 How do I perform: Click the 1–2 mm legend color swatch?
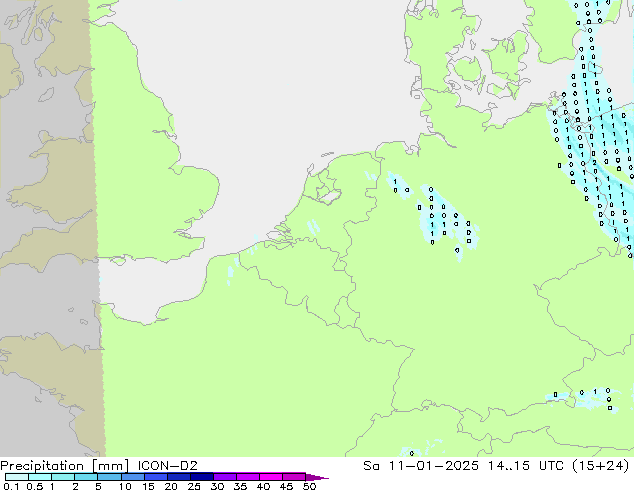click(63, 477)
